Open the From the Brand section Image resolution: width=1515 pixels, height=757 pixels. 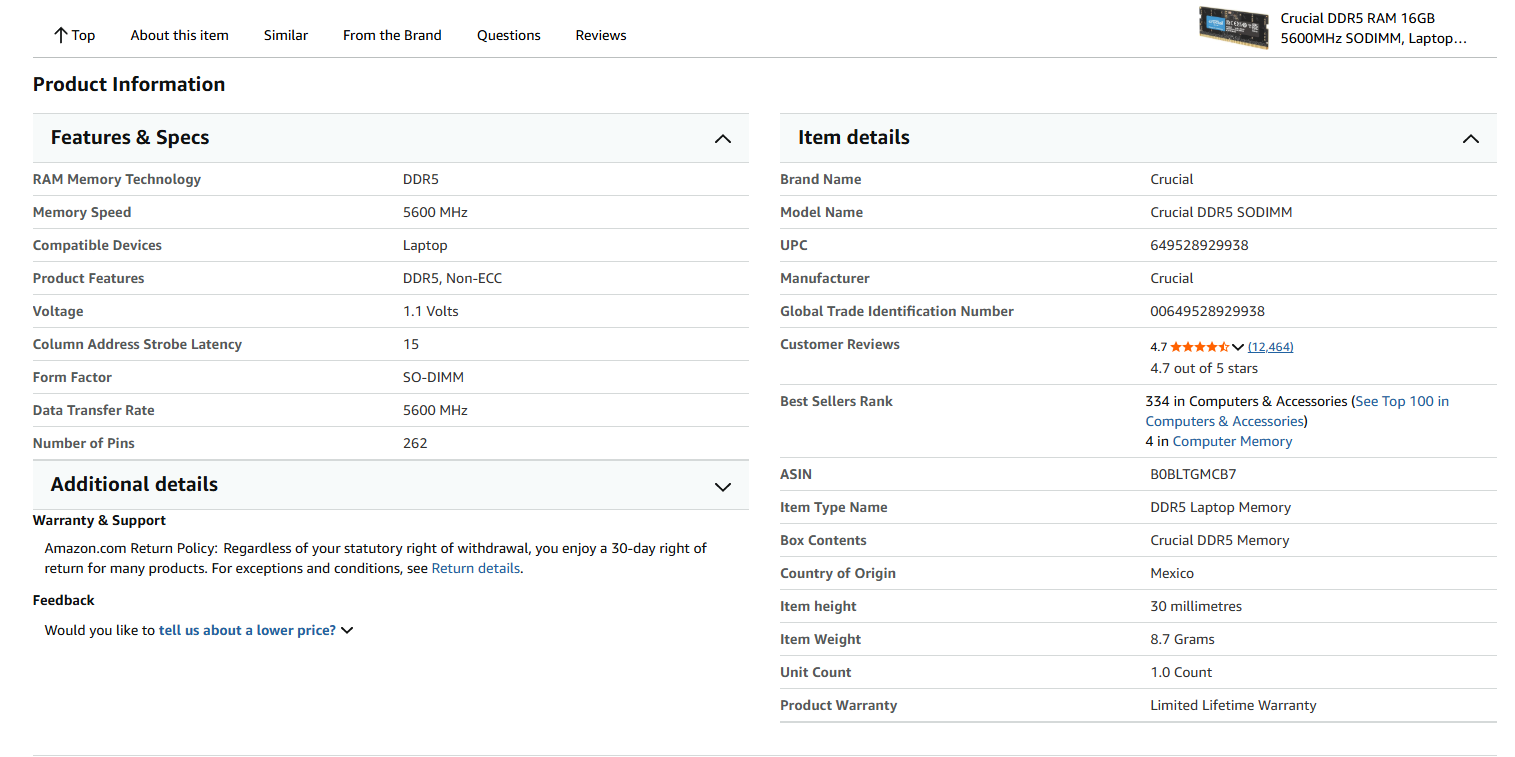[392, 35]
